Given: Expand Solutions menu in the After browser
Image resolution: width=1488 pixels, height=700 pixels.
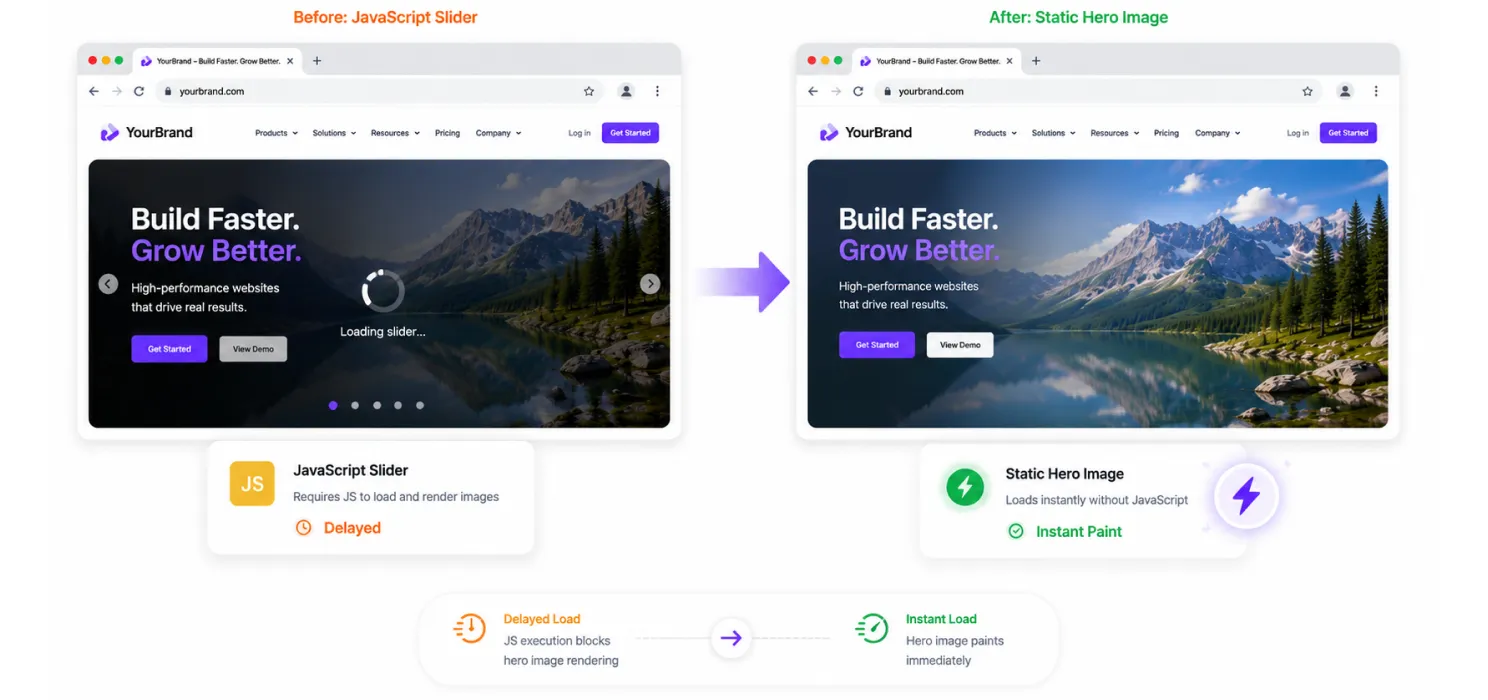Looking at the screenshot, I should 1053,133.
